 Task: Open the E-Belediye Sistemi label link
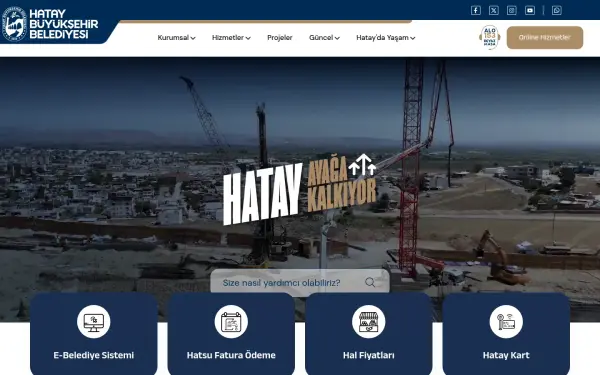(93, 355)
